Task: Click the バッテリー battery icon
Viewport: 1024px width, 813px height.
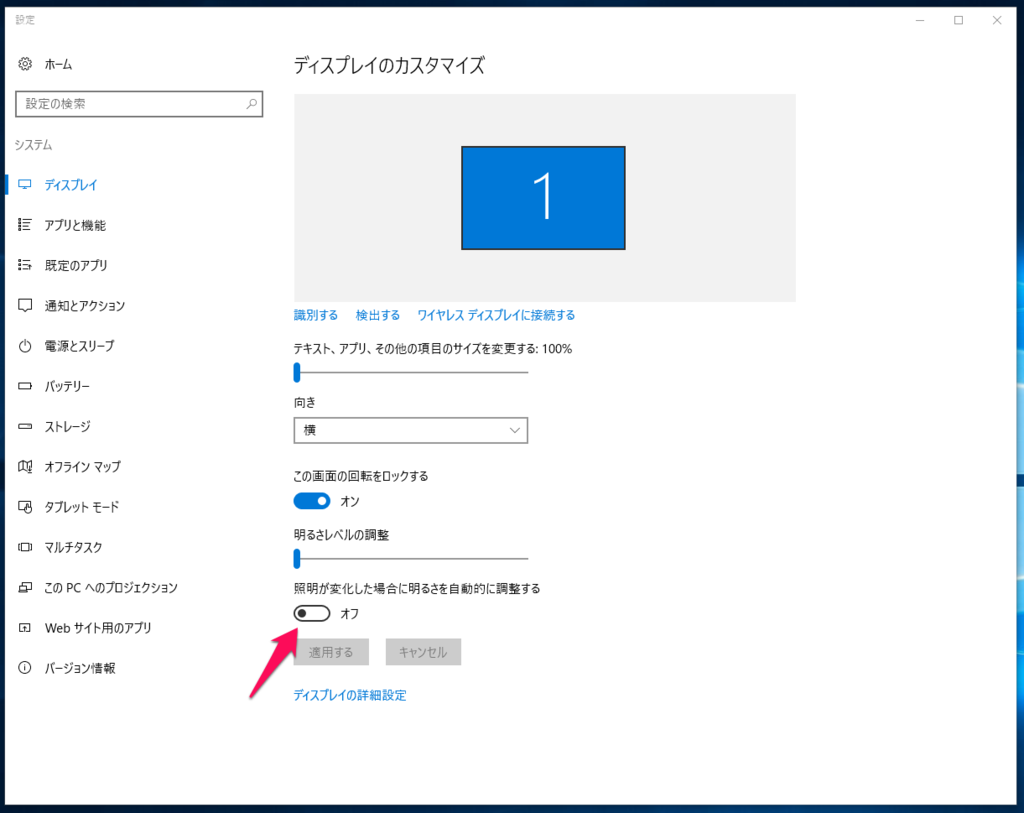Action: tap(25, 386)
